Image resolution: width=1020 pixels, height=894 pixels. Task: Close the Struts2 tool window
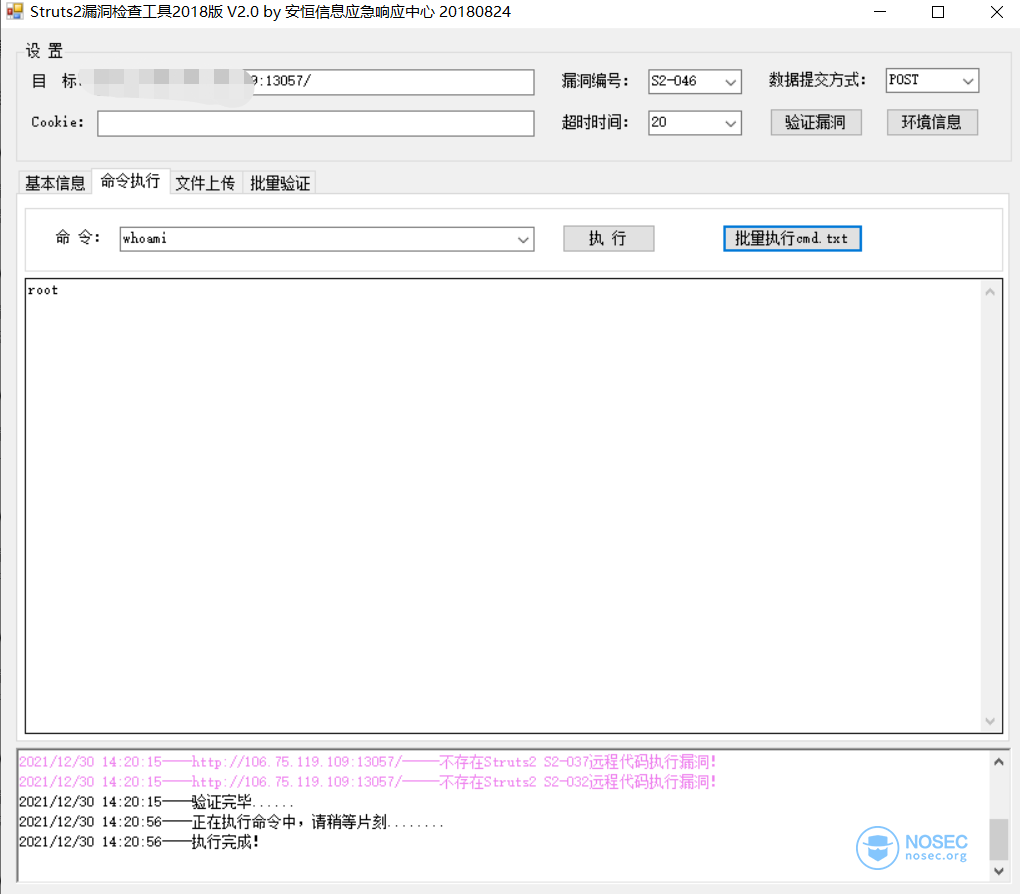click(996, 12)
